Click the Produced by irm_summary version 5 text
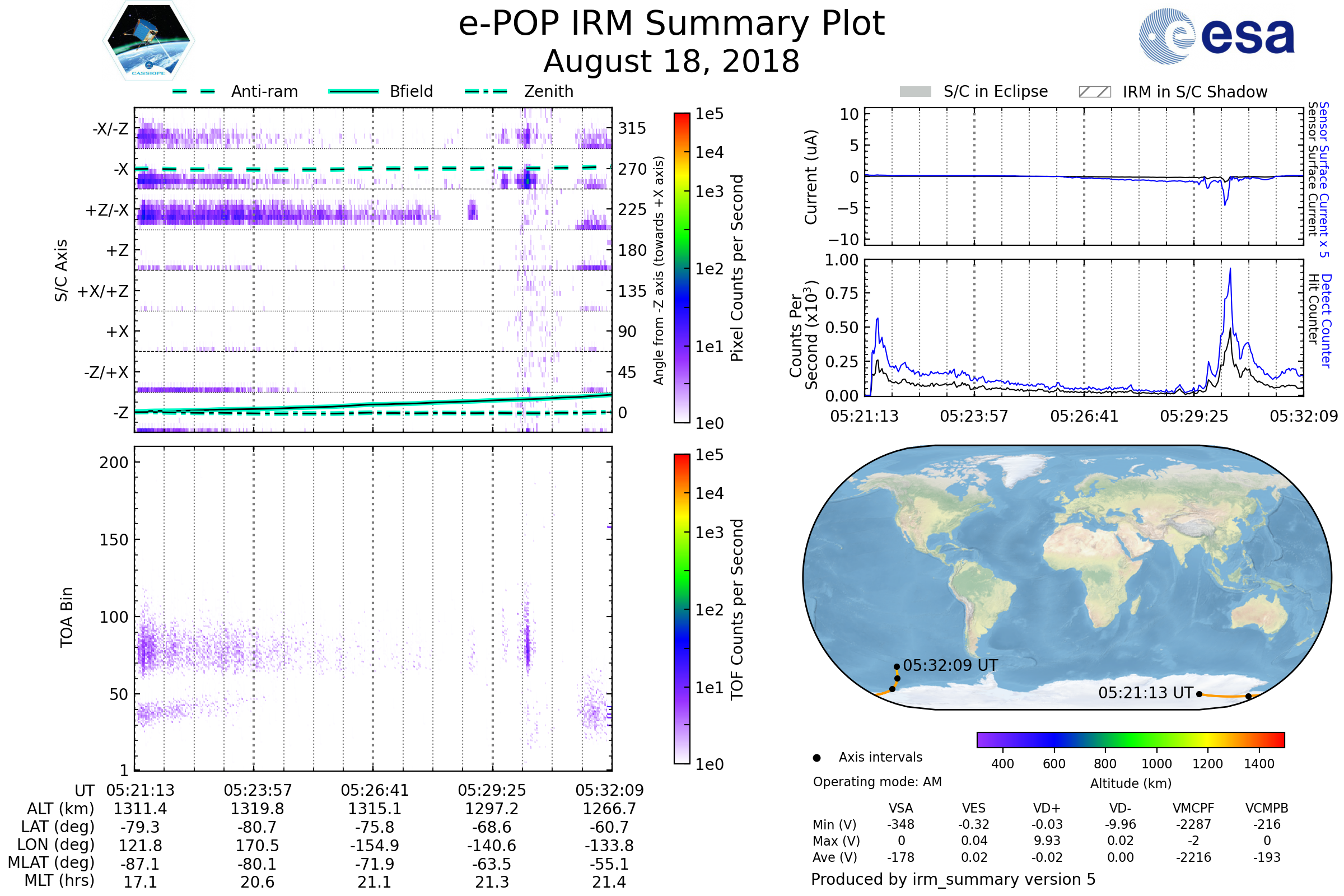 [x=953, y=879]
